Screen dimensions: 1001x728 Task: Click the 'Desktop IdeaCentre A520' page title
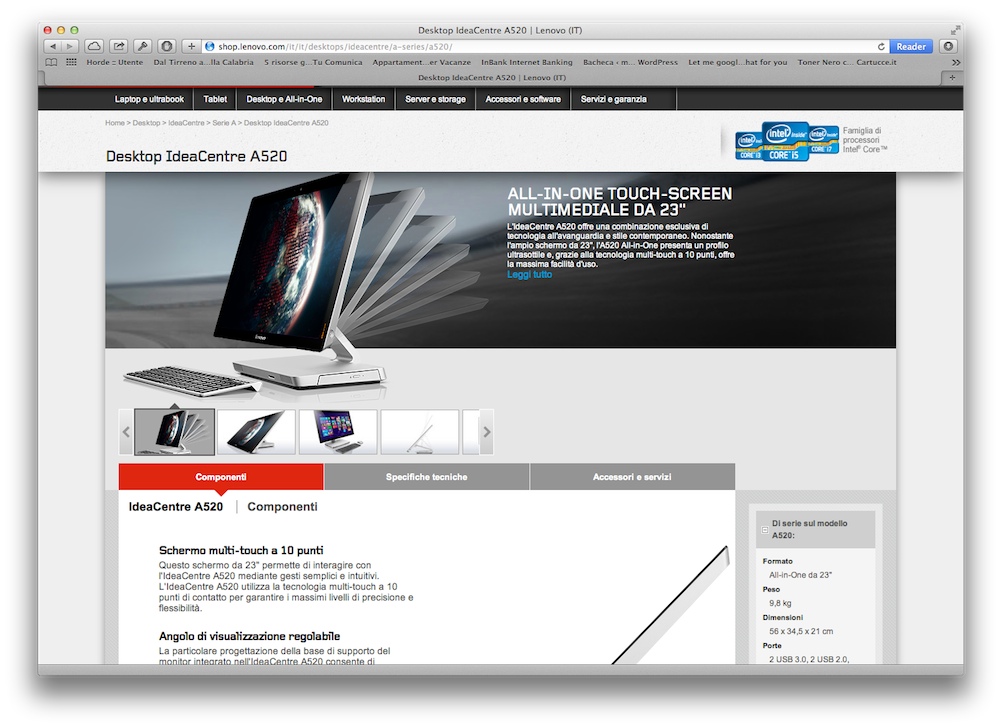point(197,156)
